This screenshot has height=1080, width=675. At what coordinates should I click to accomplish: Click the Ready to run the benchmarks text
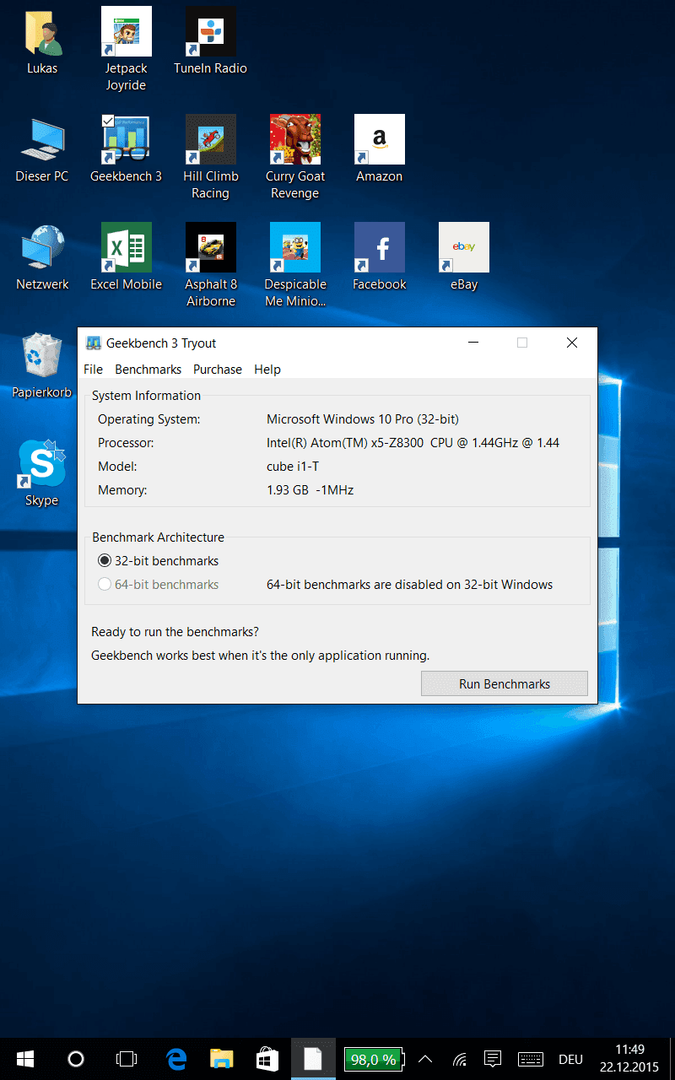point(175,632)
